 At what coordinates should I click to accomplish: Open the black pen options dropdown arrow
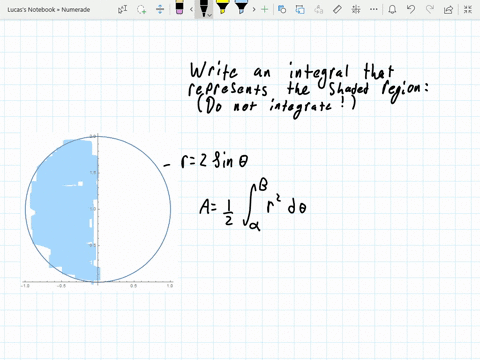click(209, 15)
